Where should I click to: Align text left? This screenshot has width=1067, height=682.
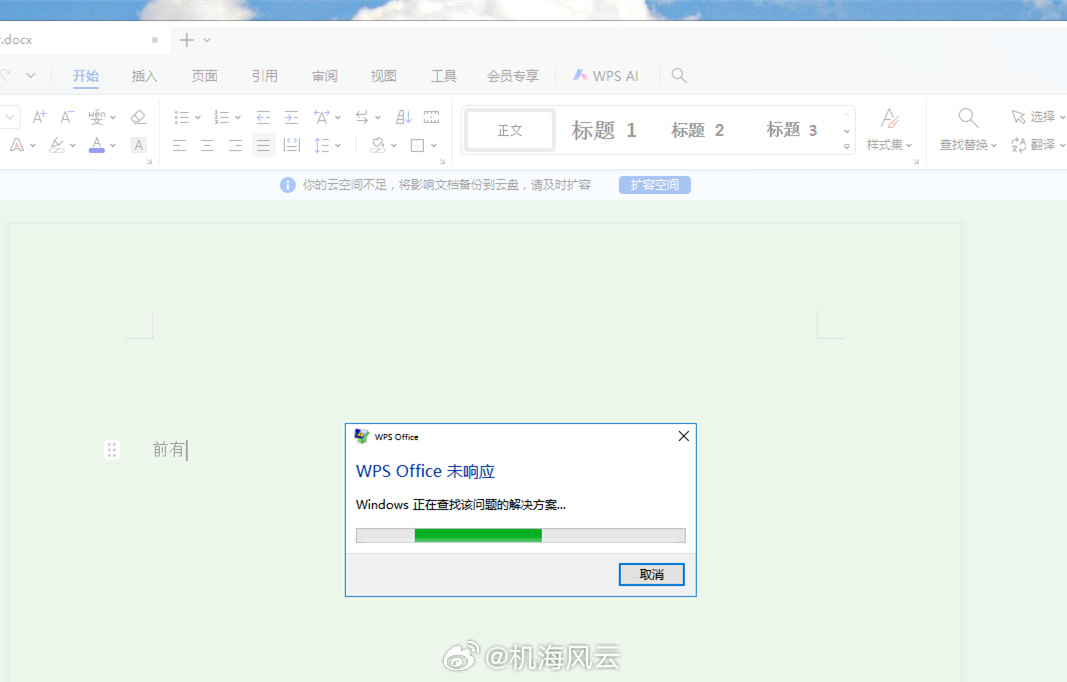(179, 145)
